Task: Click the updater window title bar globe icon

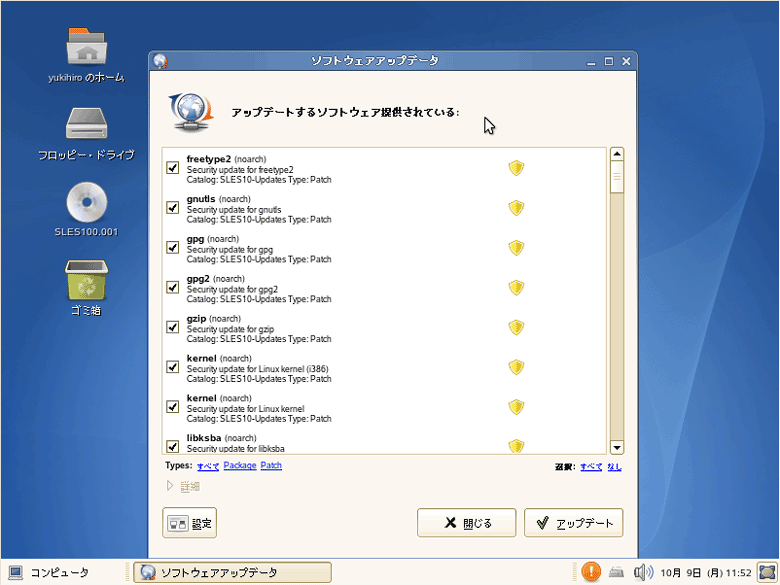Action: tap(160, 61)
